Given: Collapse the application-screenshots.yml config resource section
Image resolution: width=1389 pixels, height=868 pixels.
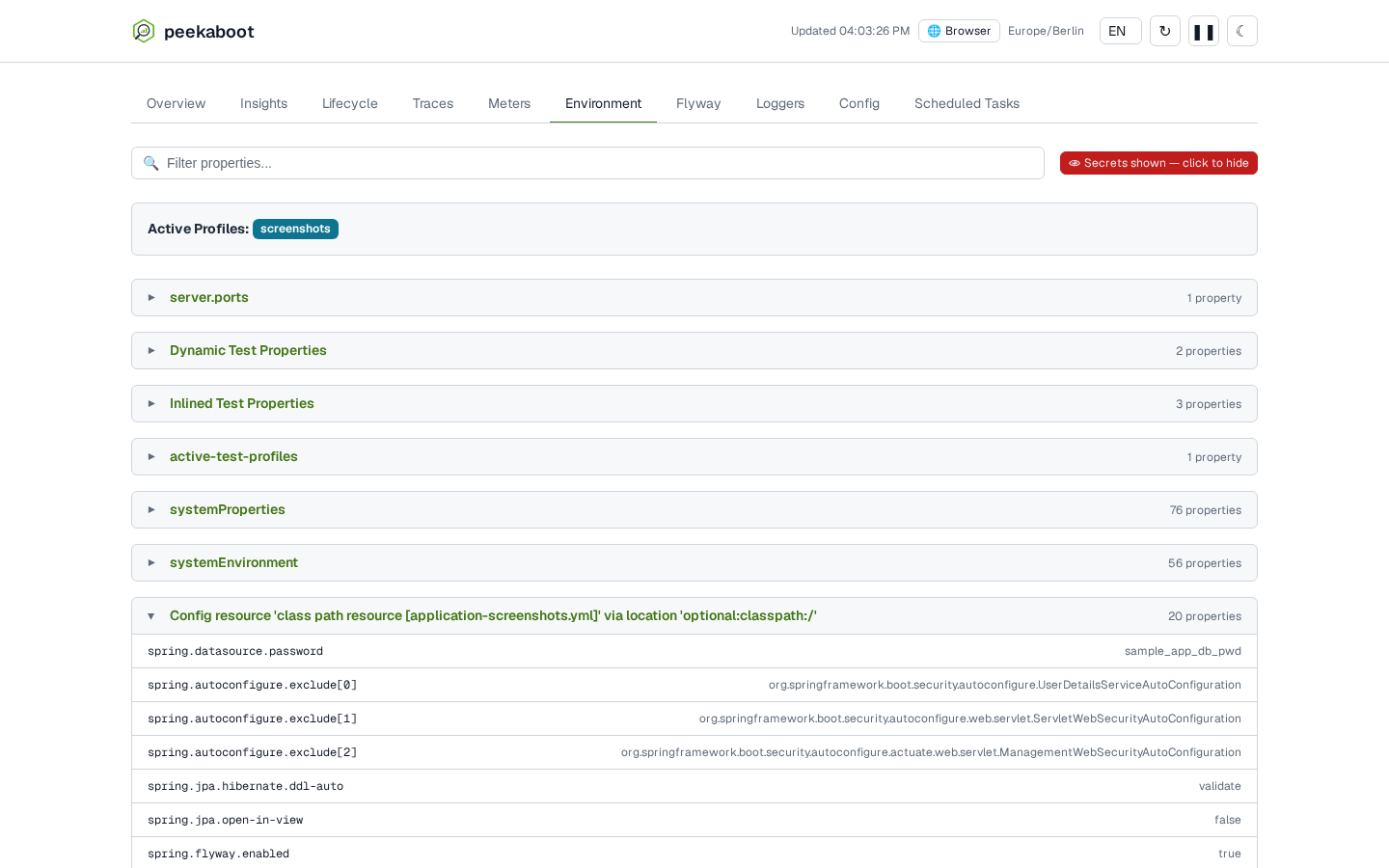Looking at the screenshot, I should click(x=694, y=616).
